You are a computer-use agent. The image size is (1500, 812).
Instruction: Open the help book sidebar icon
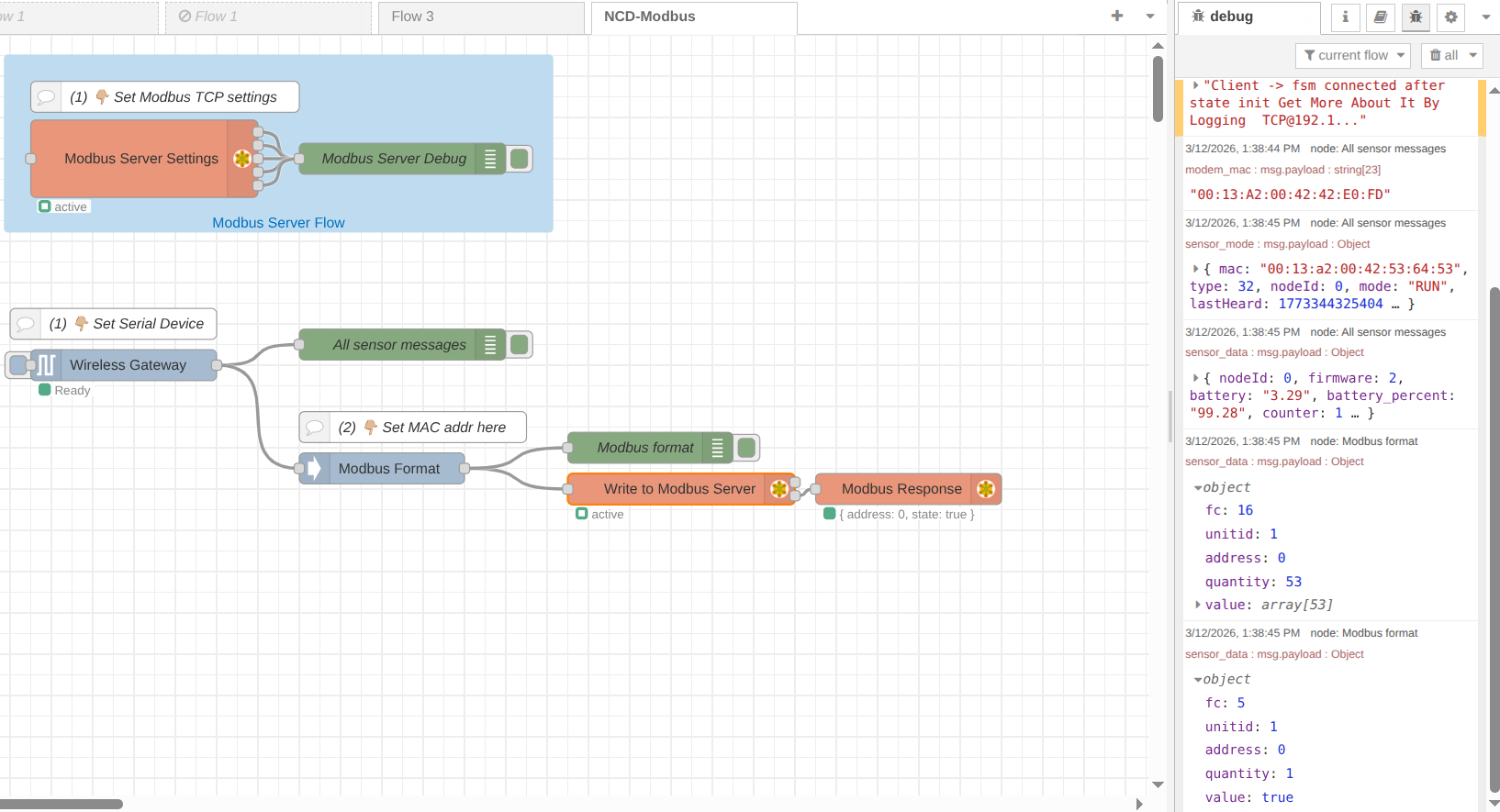coord(1380,17)
